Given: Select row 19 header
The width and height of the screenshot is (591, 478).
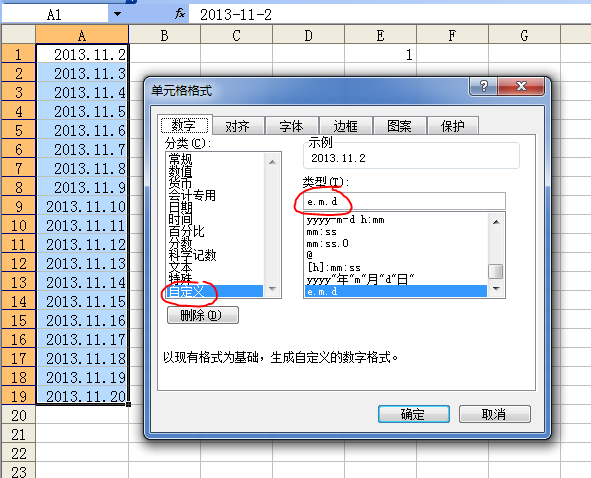Looking at the screenshot, I should [x=18, y=396].
